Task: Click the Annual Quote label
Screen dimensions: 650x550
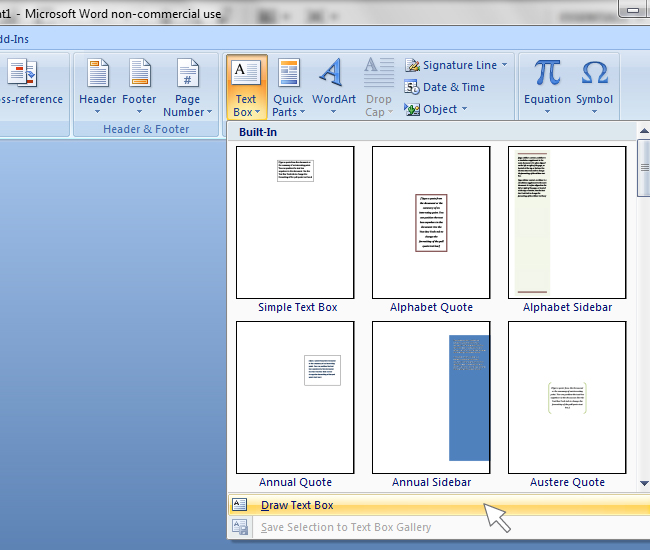Action: point(295,482)
